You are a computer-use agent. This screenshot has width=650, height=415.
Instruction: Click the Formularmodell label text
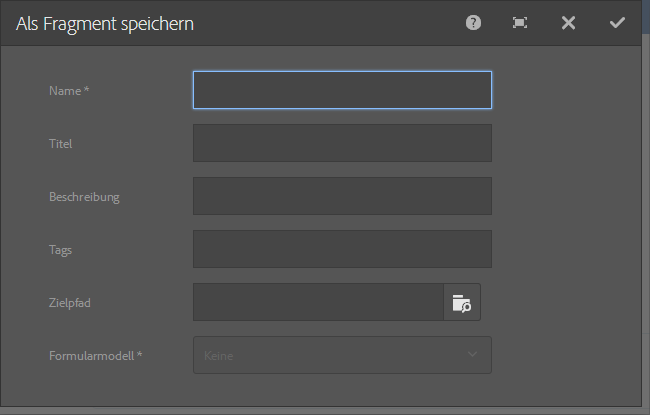(x=95, y=356)
